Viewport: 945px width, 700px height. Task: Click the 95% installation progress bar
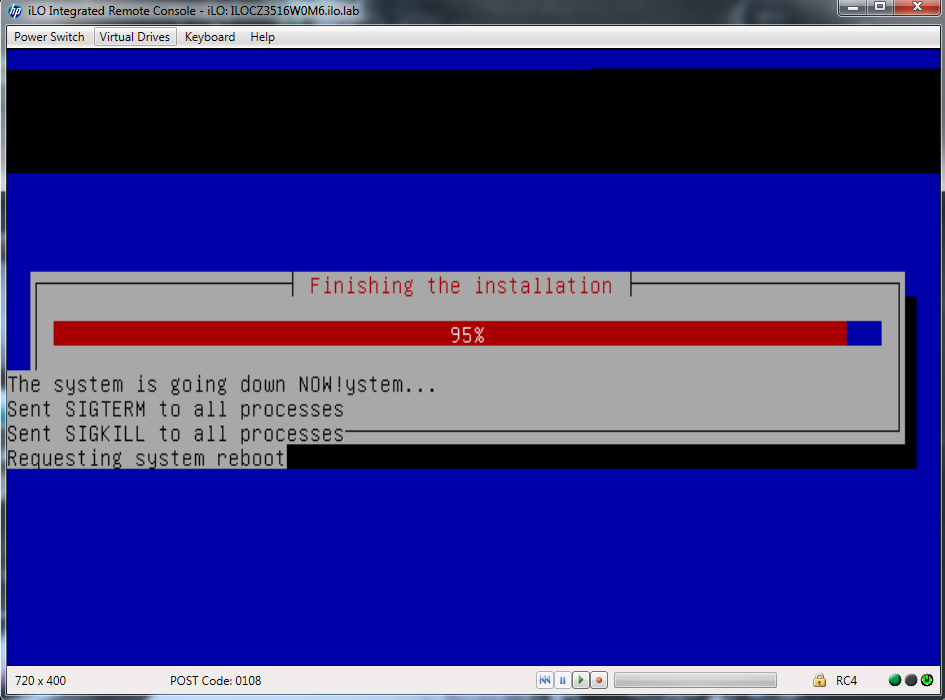[467, 333]
